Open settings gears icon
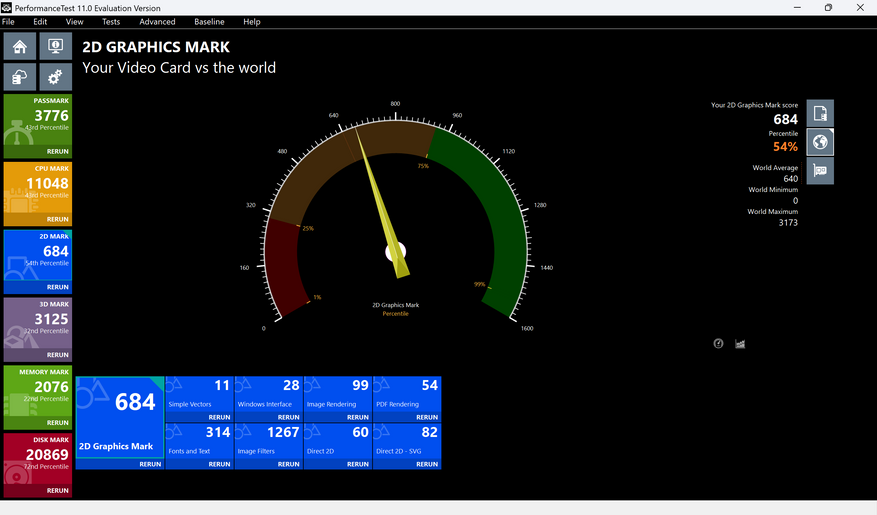Screen dimensions: 877x515 click(x=55, y=77)
